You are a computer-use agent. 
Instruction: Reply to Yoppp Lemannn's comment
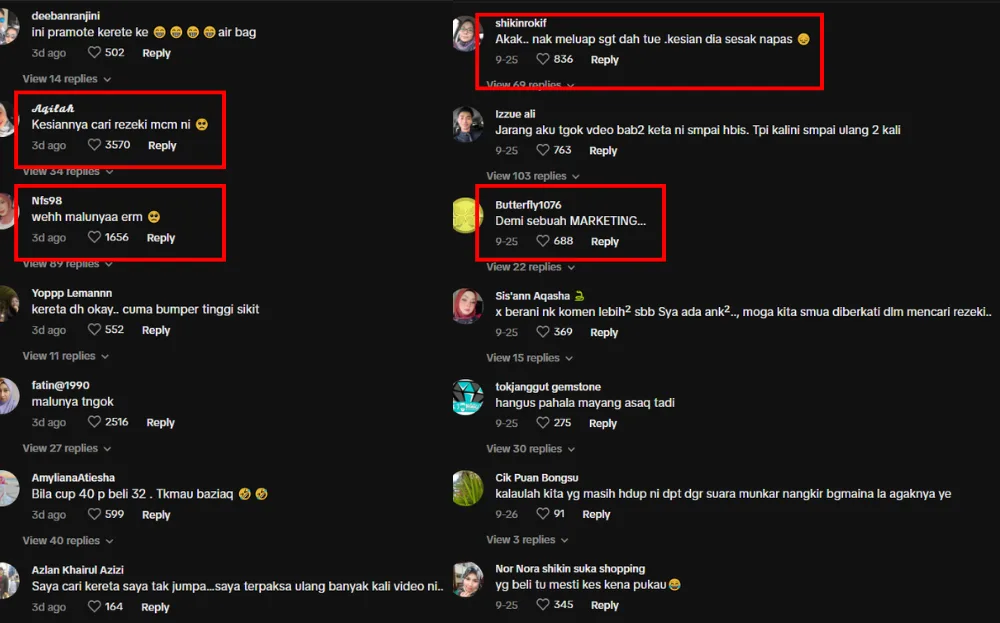click(x=156, y=330)
